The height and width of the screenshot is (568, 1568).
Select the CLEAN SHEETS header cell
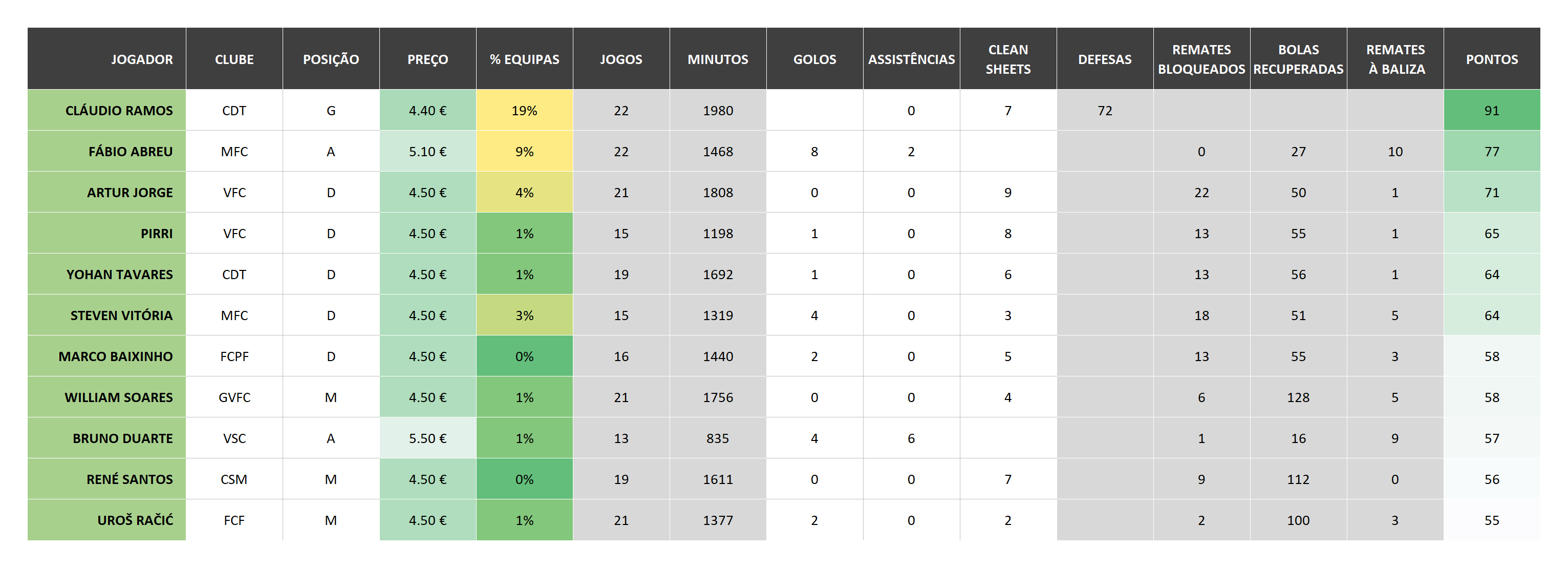[1008, 59]
